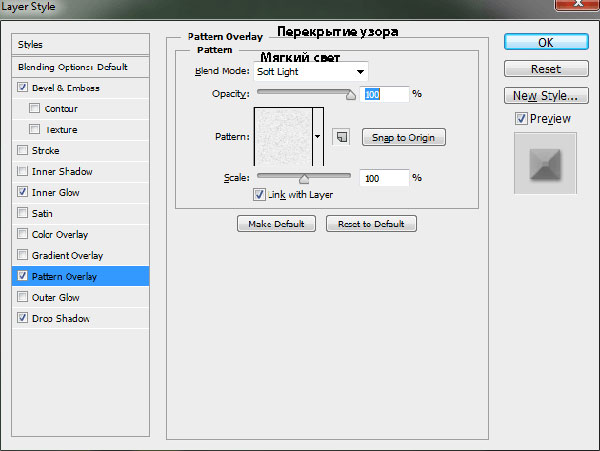Enable the Gradient Overlay checkbox
The height and width of the screenshot is (451, 600).
point(23,255)
